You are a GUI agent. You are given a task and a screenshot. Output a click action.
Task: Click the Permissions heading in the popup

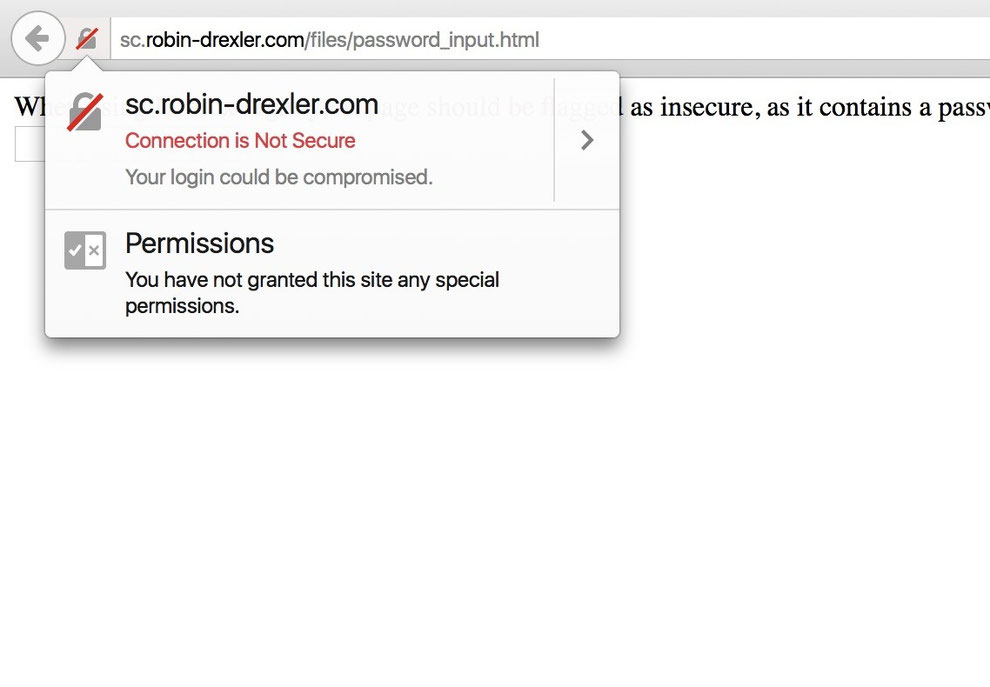point(199,243)
